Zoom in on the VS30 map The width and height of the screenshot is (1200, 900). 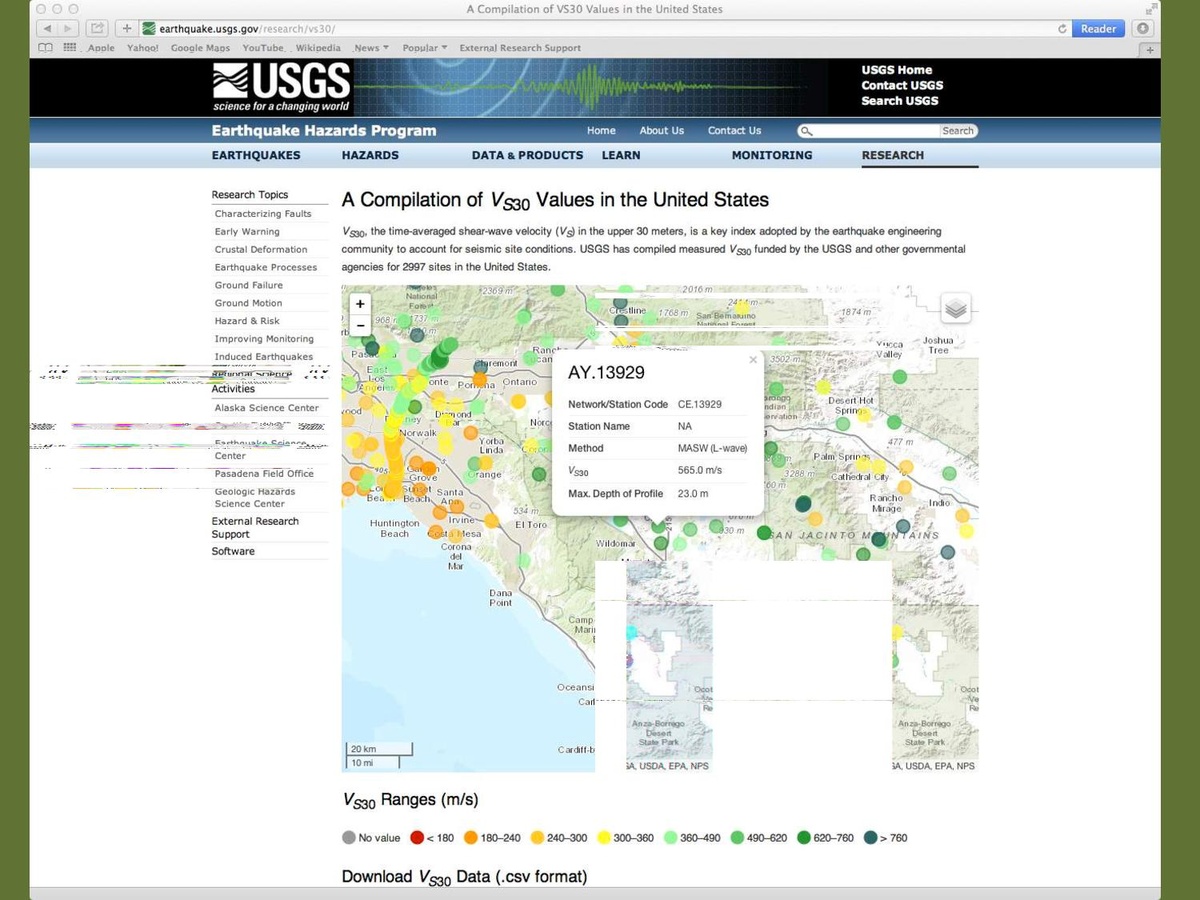point(360,304)
